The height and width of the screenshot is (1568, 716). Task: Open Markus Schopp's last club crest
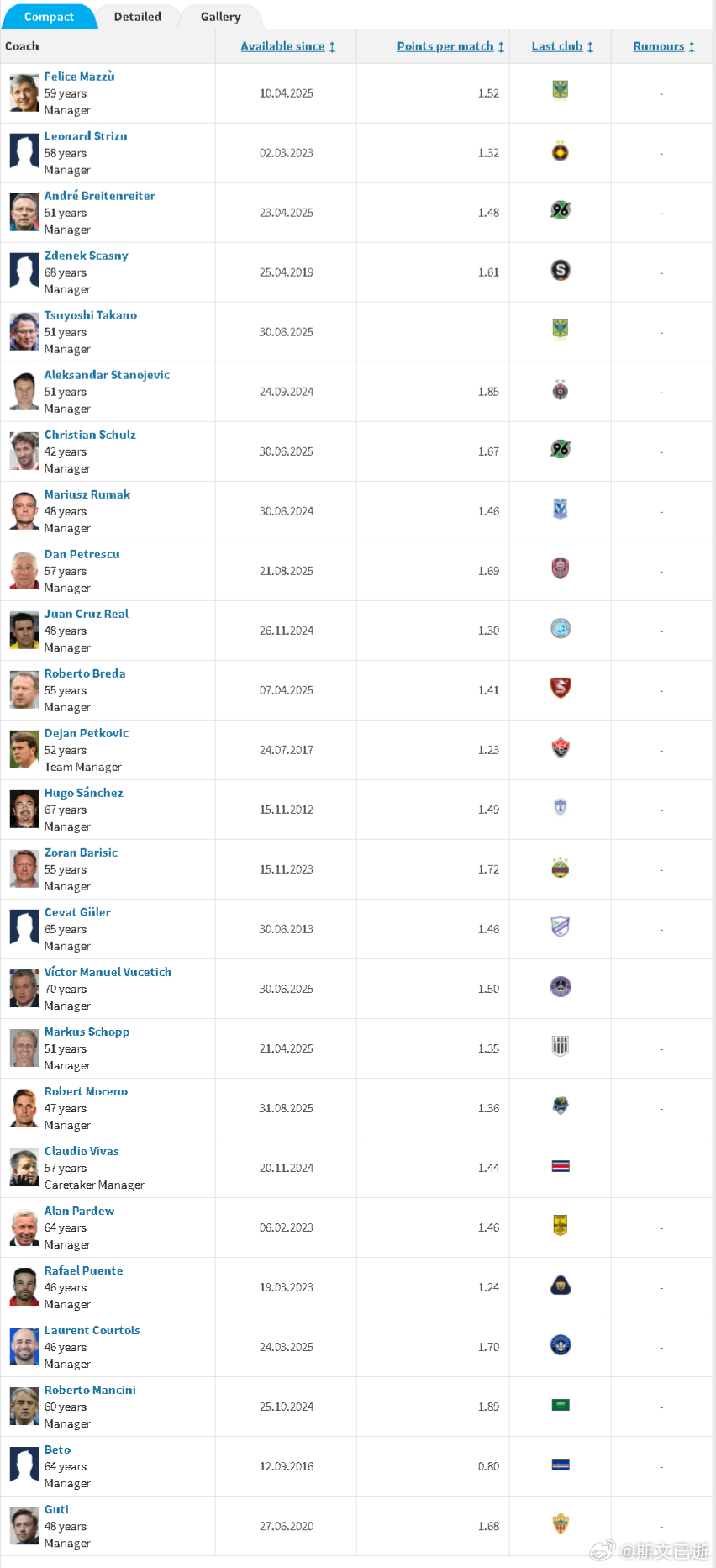pyautogui.click(x=561, y=1046)
